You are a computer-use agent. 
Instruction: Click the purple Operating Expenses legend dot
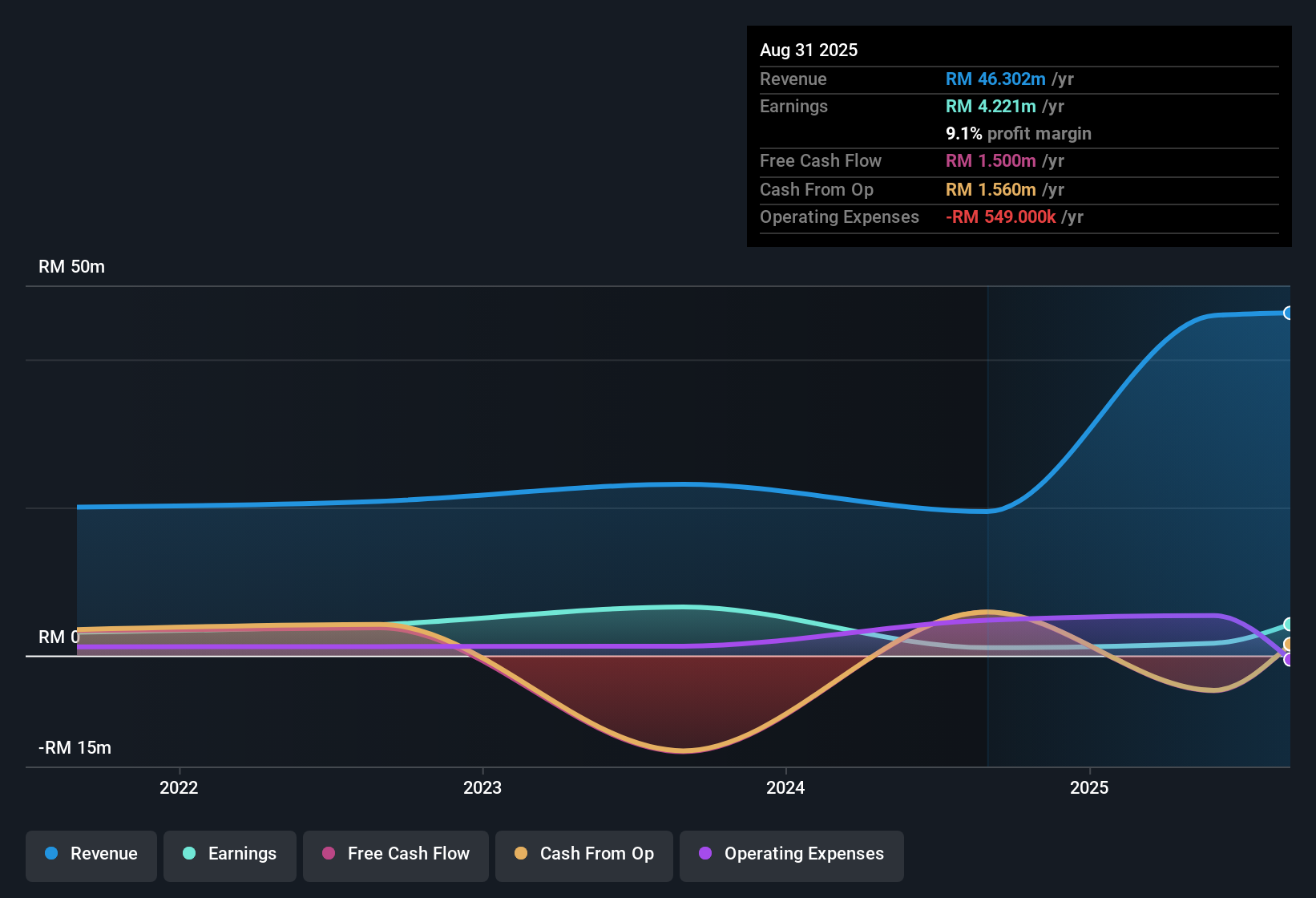point(705,854)
